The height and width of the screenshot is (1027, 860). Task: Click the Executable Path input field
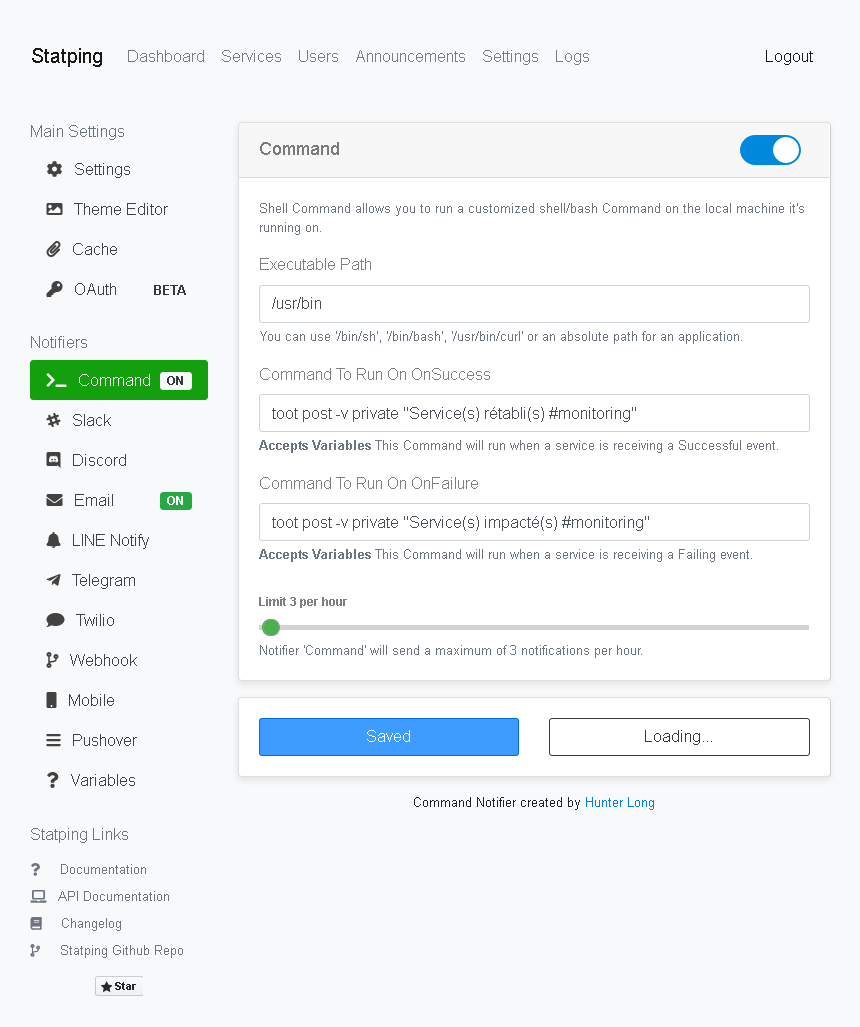534,304
